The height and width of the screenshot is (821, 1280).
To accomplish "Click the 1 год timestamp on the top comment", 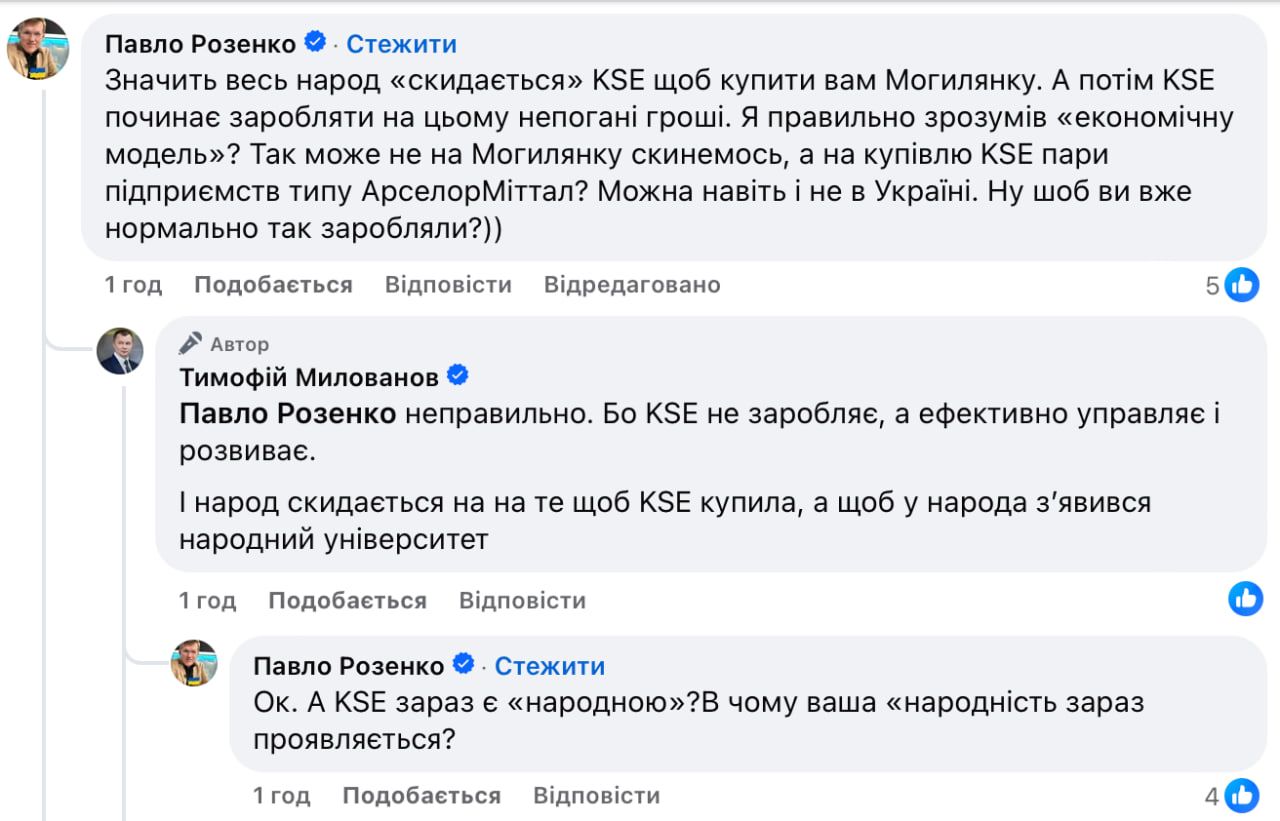I will (132, 284).
